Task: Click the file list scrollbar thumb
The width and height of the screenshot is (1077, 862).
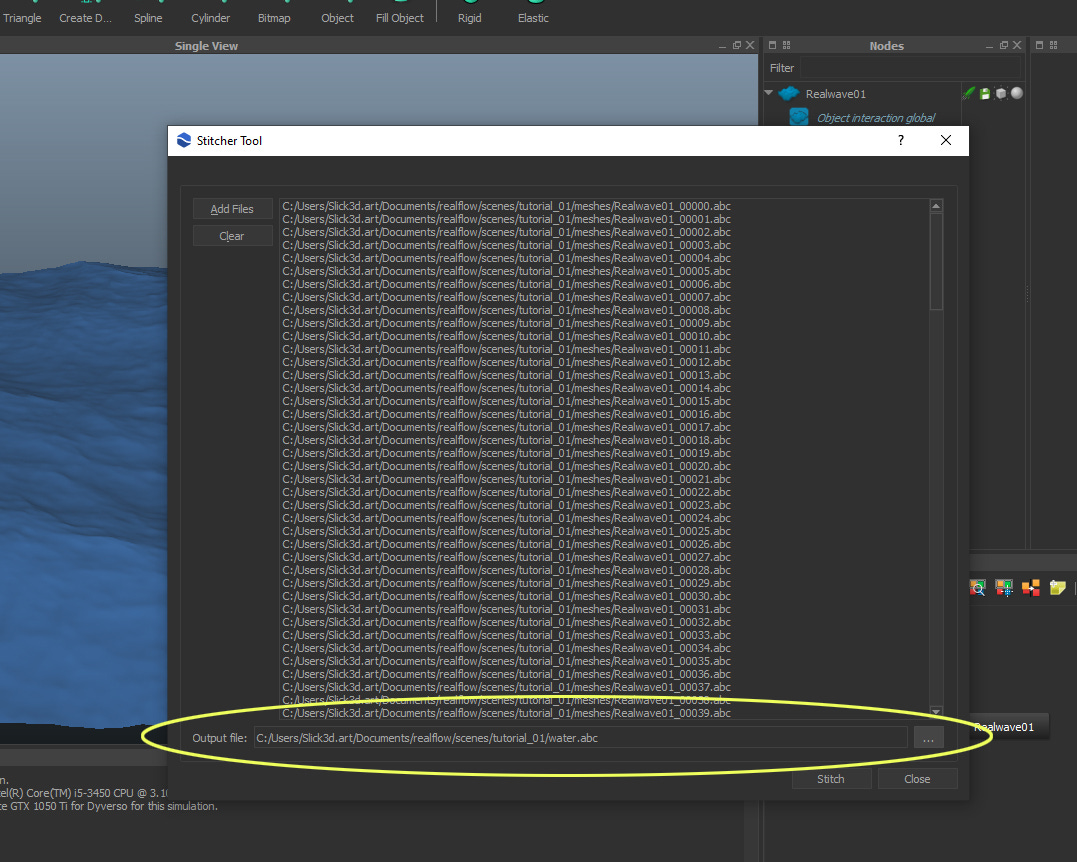Action: [936, 261]
